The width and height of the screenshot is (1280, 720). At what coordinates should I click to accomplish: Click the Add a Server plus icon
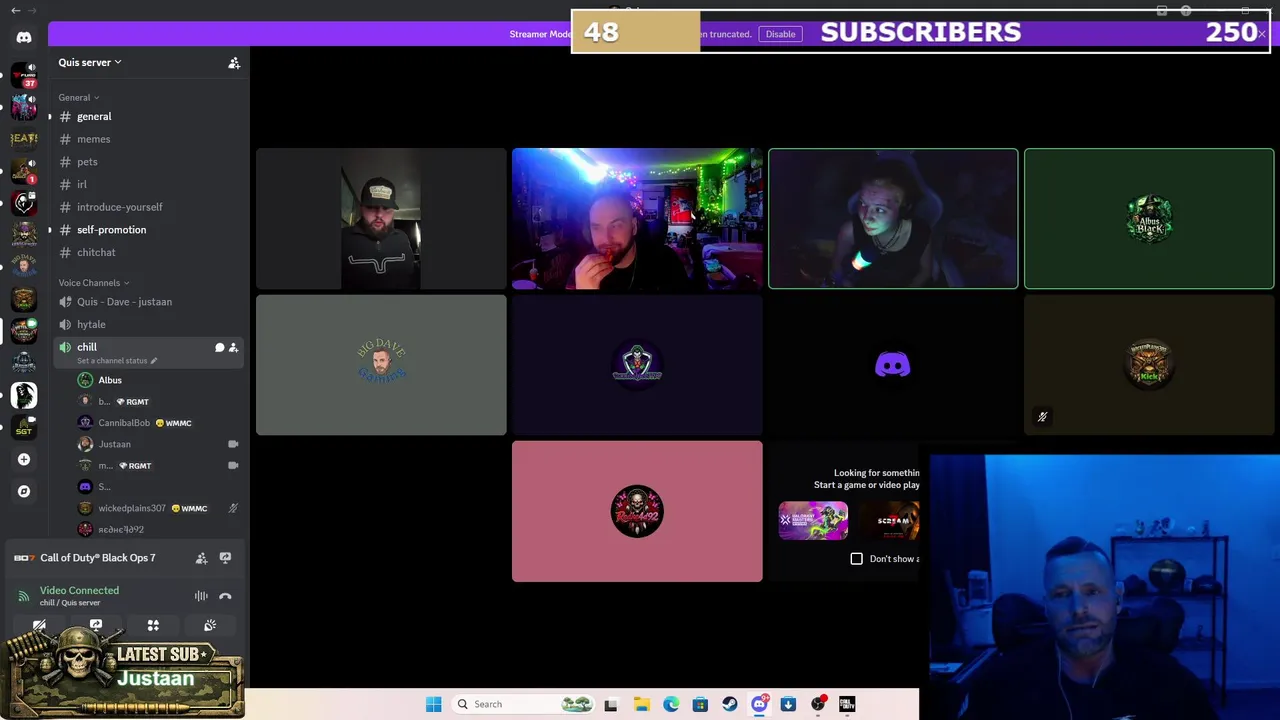click(24, 459)
